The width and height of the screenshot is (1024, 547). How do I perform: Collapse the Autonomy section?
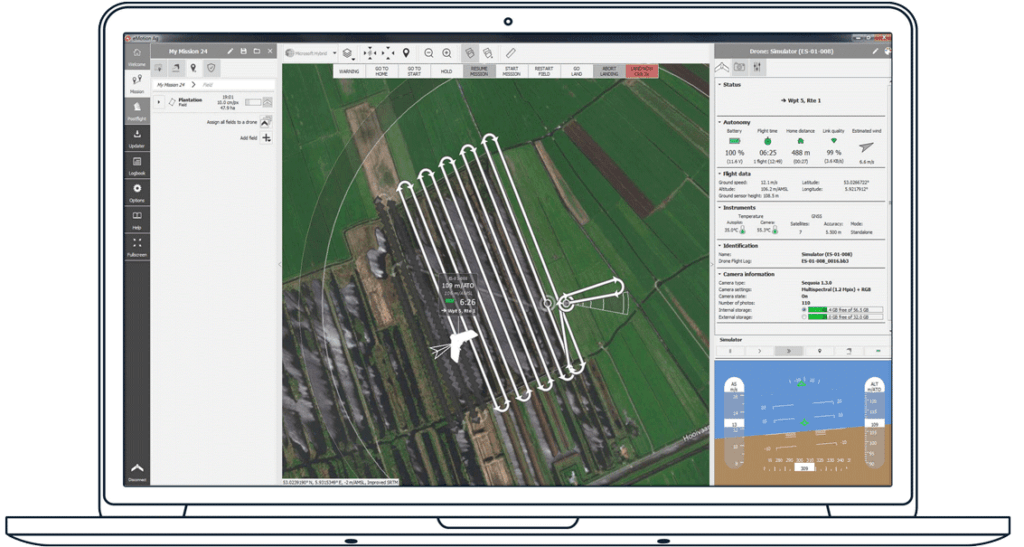719,122
